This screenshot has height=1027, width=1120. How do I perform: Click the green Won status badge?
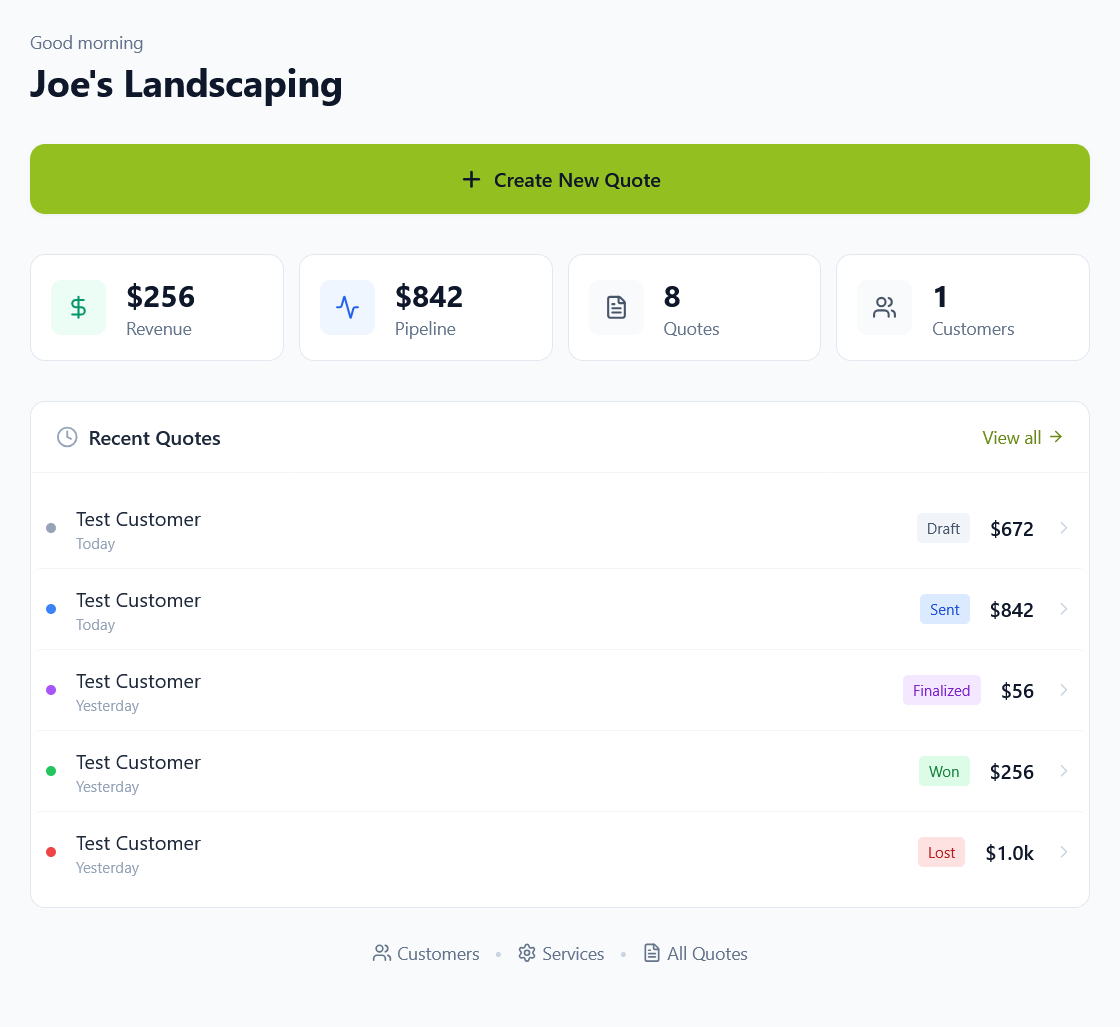point(944,771)
